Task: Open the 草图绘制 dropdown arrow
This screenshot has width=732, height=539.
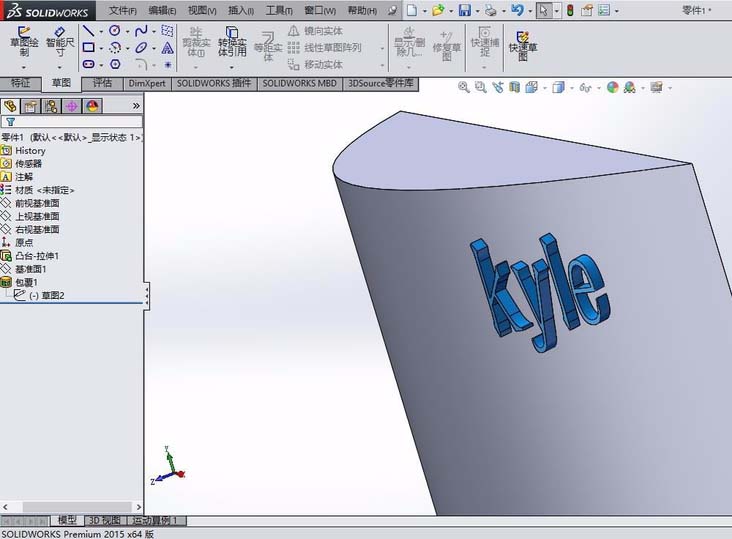Action: (24, 68)
